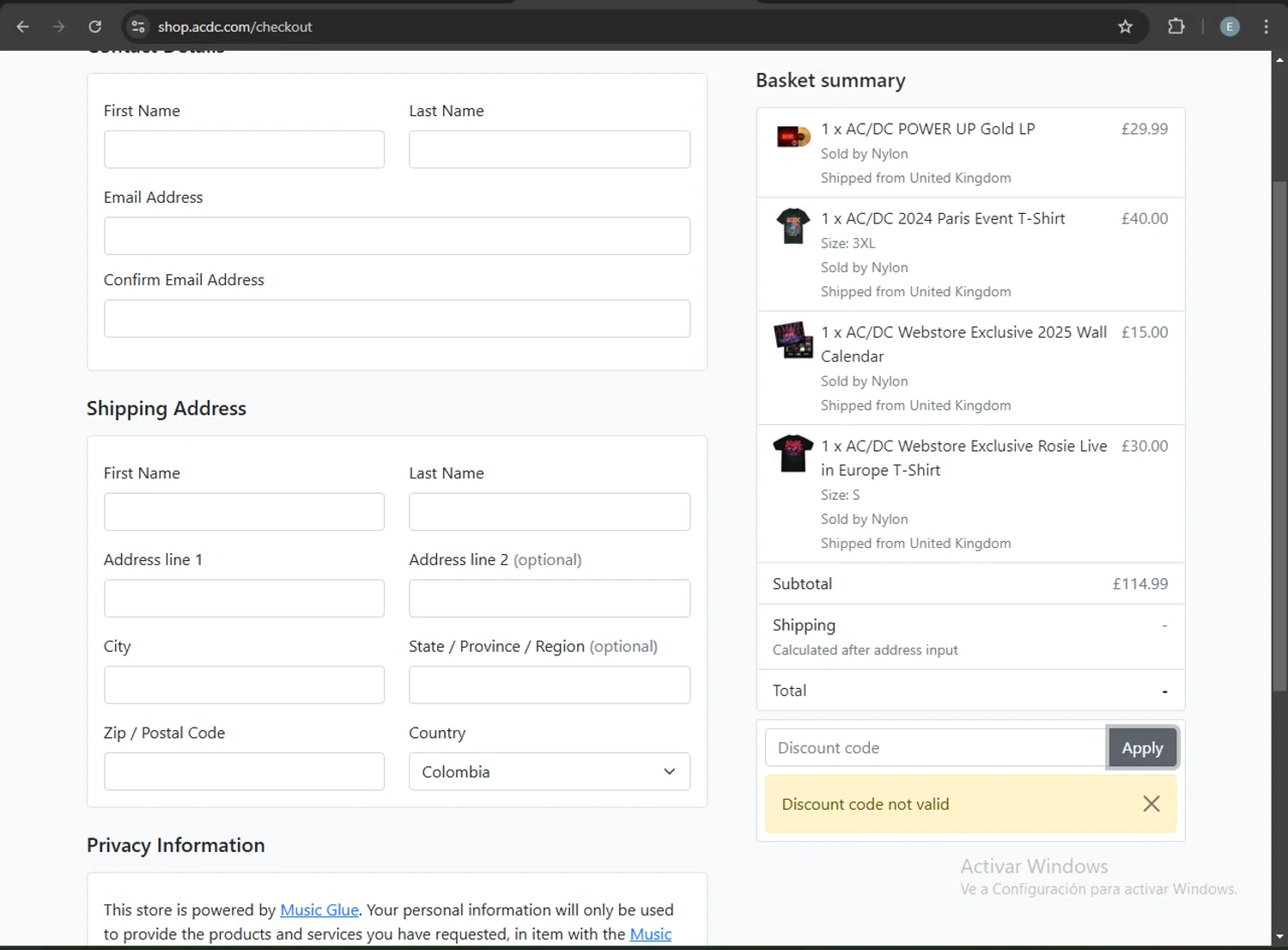Click the 'Total' row label

point(789,691)
